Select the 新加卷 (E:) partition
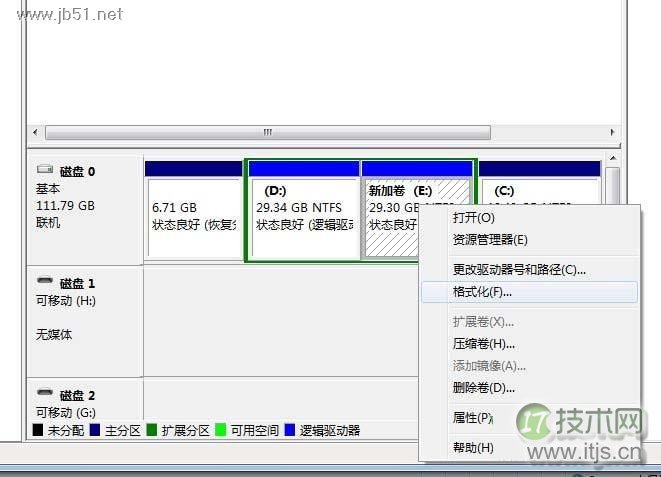Screen dimensions: 661x477 coord(392,210)
